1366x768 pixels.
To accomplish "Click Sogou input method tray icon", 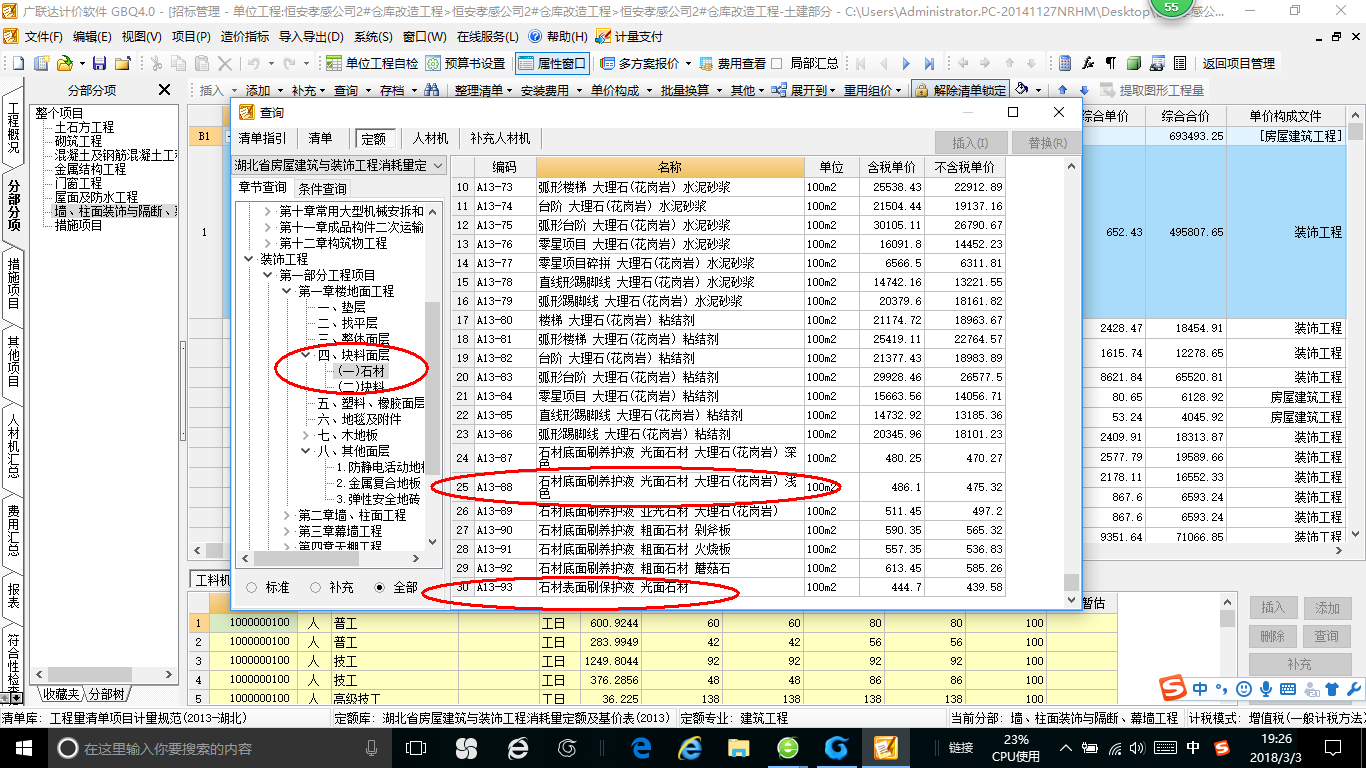I will click(1221, 747).
